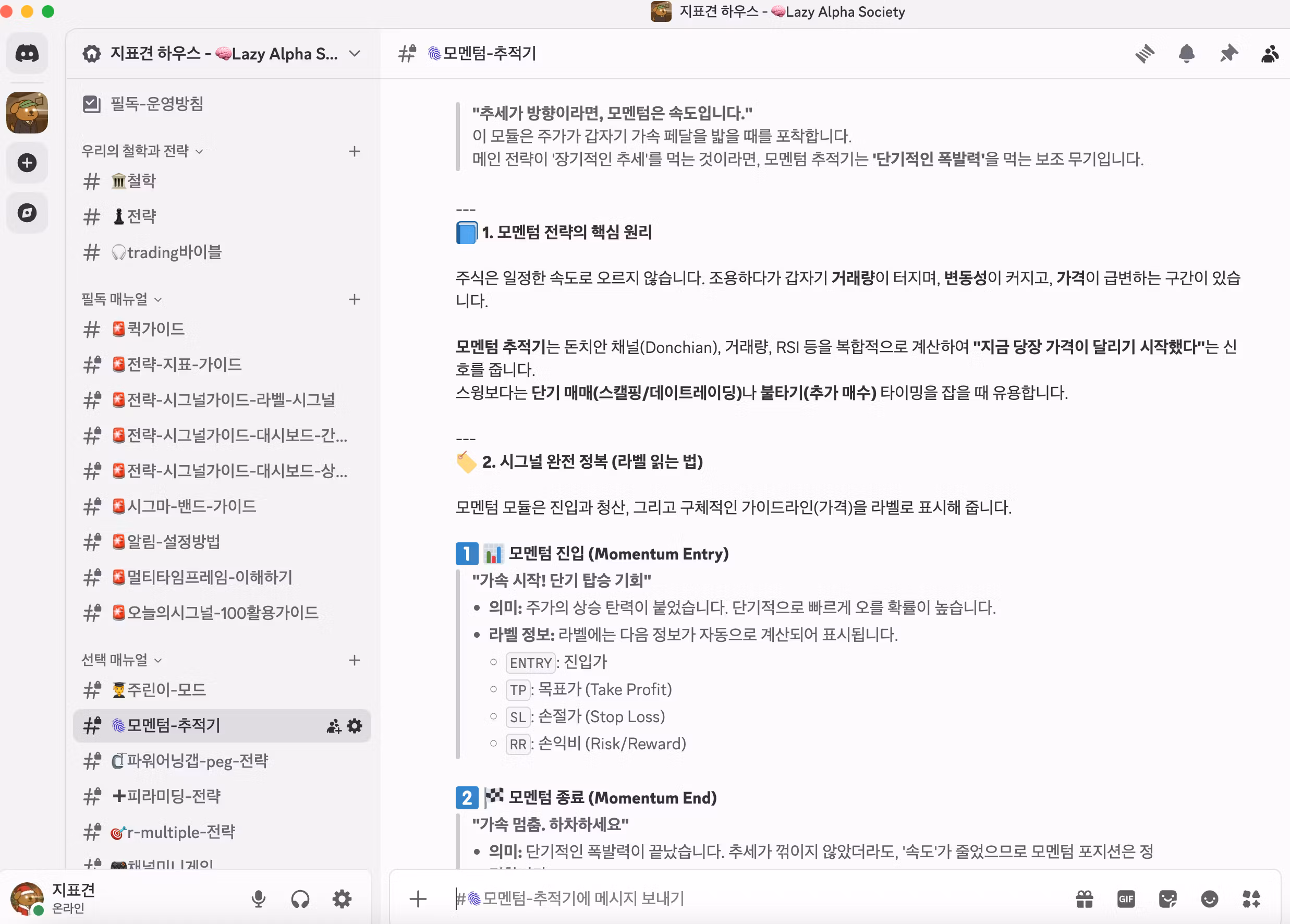Open the gift icon in message bar
Screen dimensions: 1290x924
[x=1085, y=898]
